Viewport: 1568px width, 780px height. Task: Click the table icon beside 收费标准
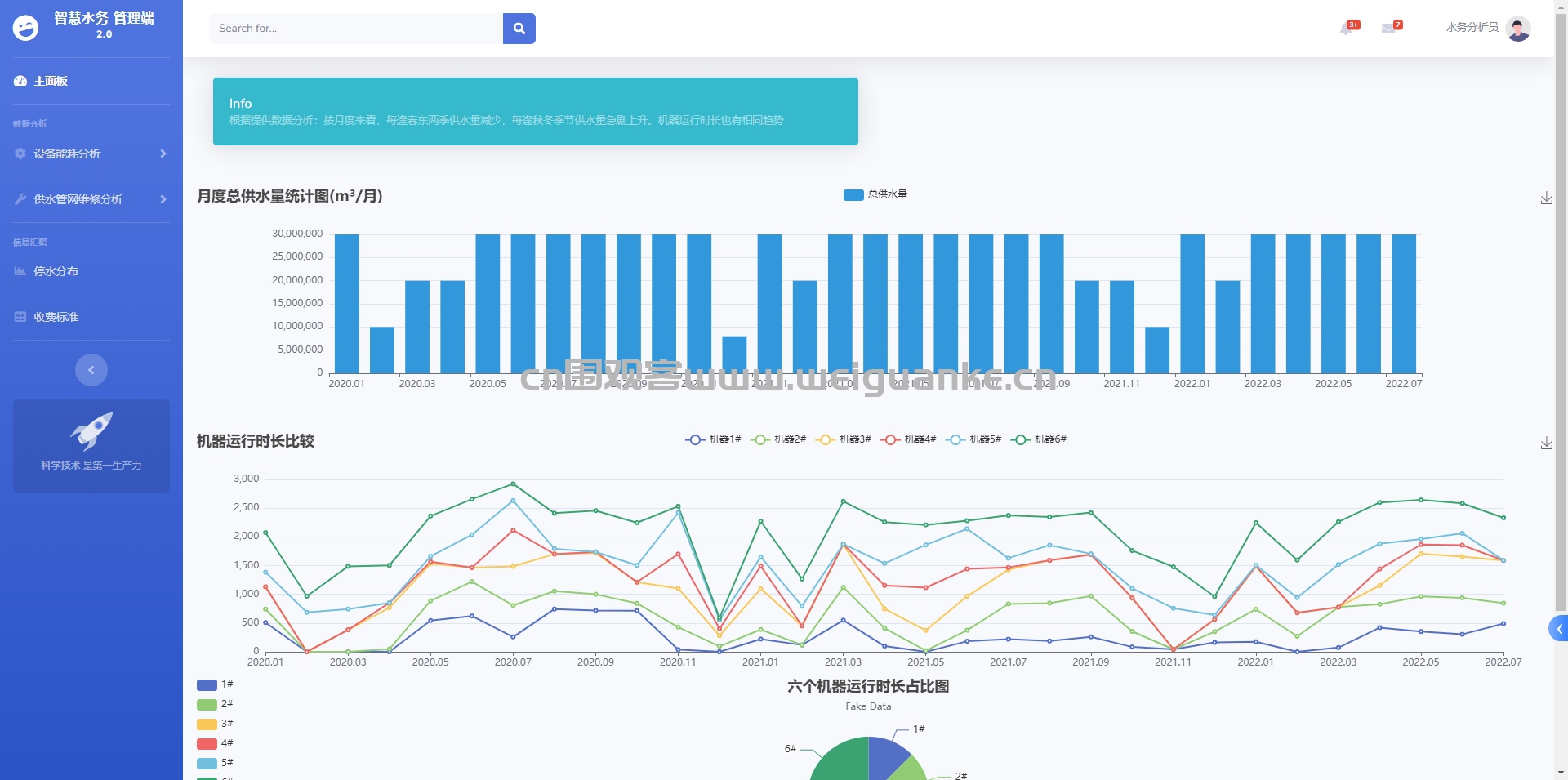[20, 317]
